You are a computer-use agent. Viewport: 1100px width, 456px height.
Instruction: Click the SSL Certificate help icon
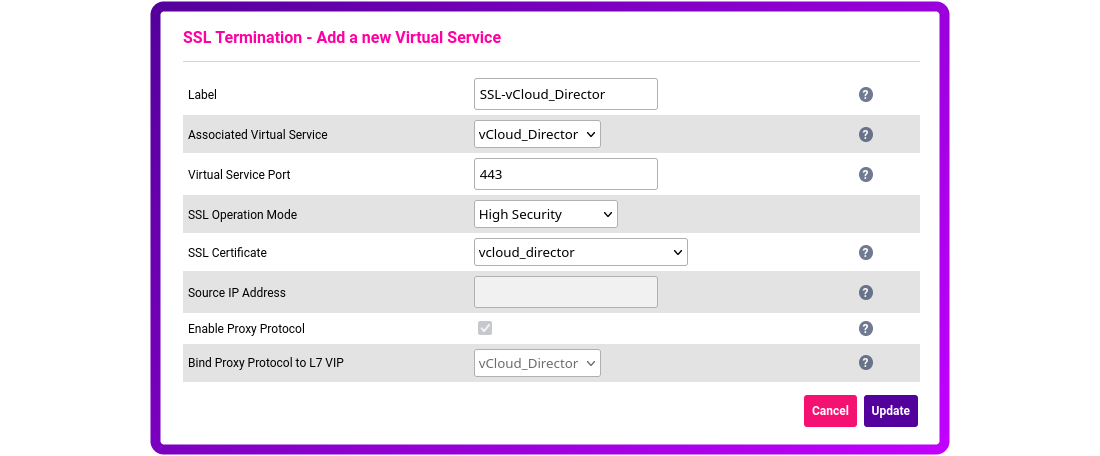coord(866,253)
